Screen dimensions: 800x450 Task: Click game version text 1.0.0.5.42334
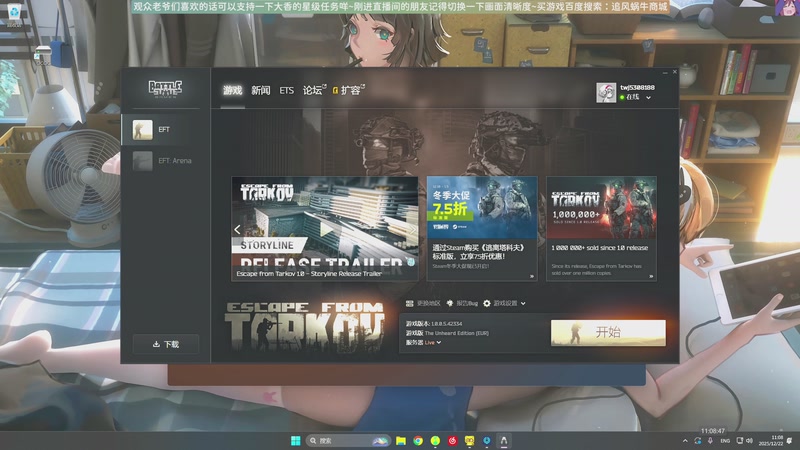(x=446, y=324)
